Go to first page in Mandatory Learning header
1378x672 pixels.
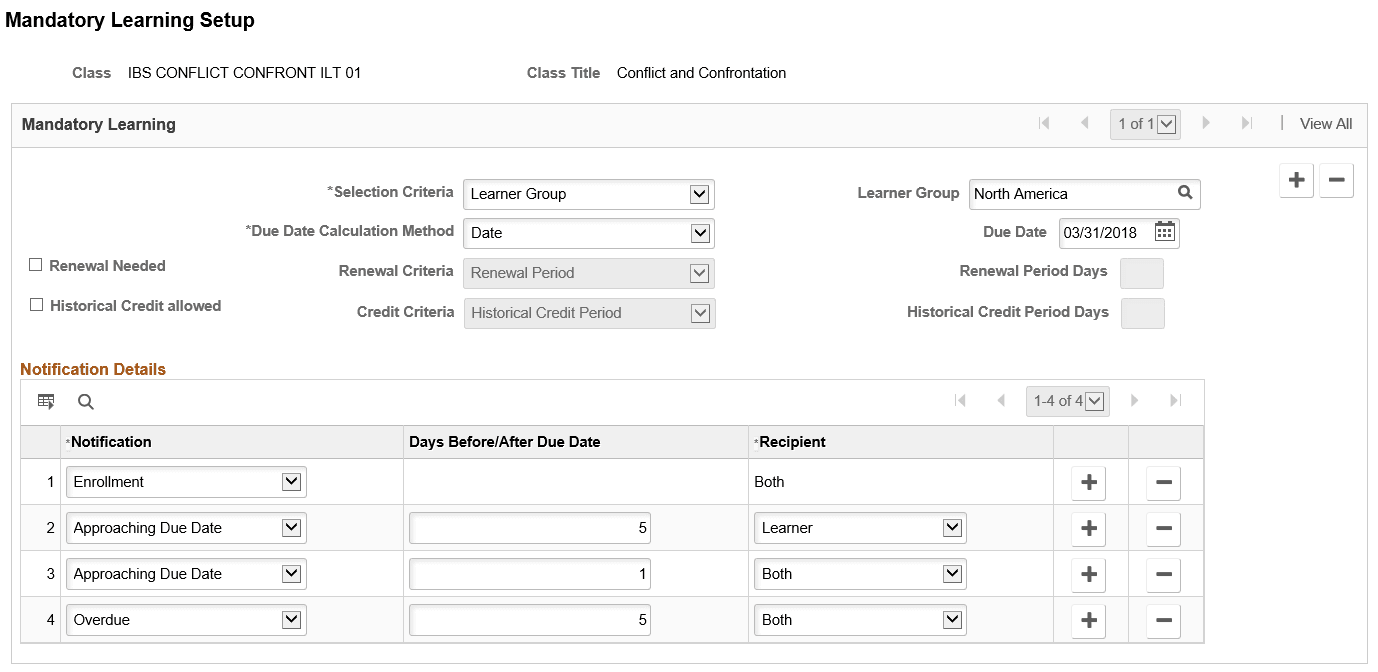(x=1044, y=123)
